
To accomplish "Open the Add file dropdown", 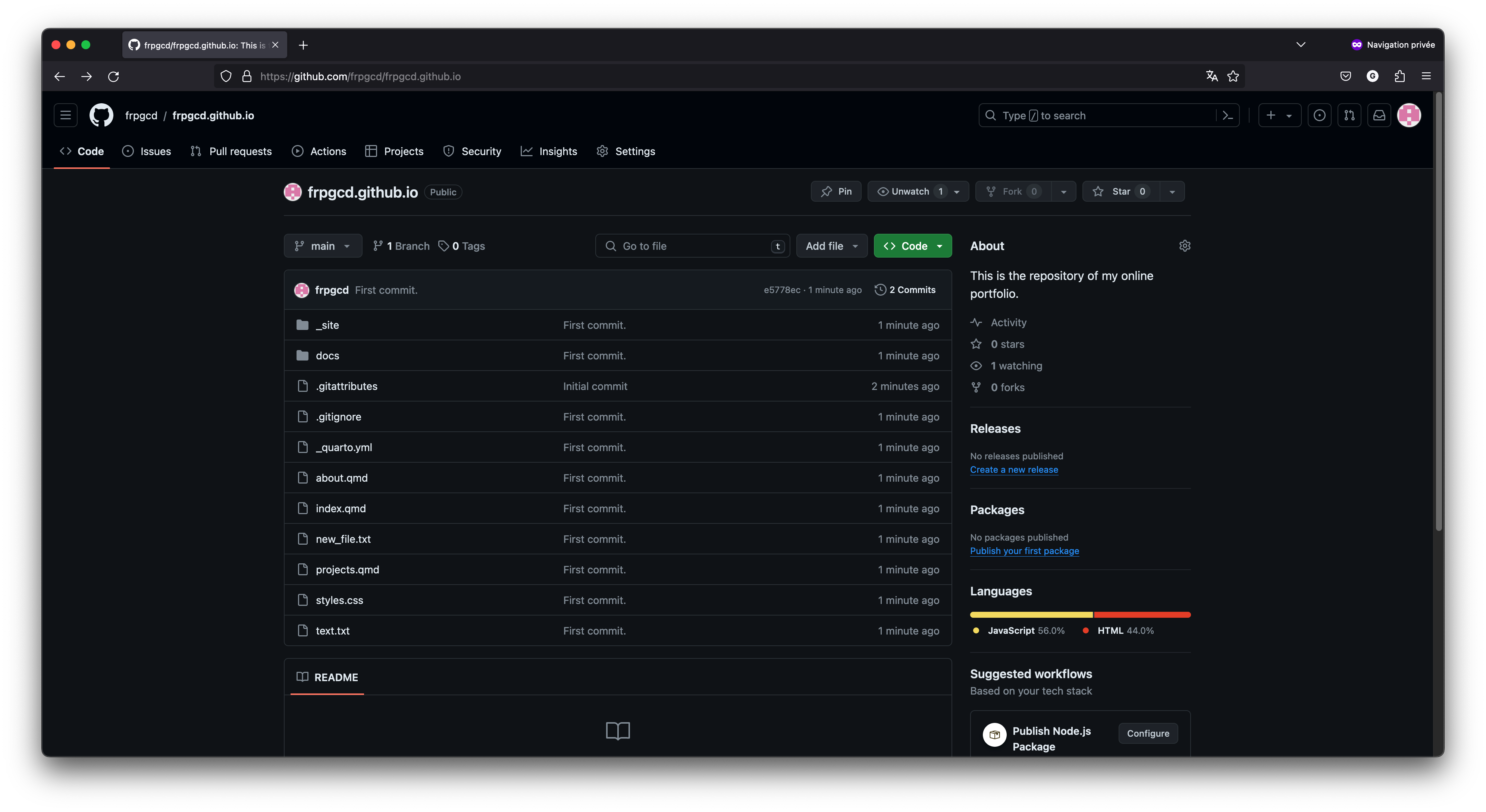I will tap(832, 246).
